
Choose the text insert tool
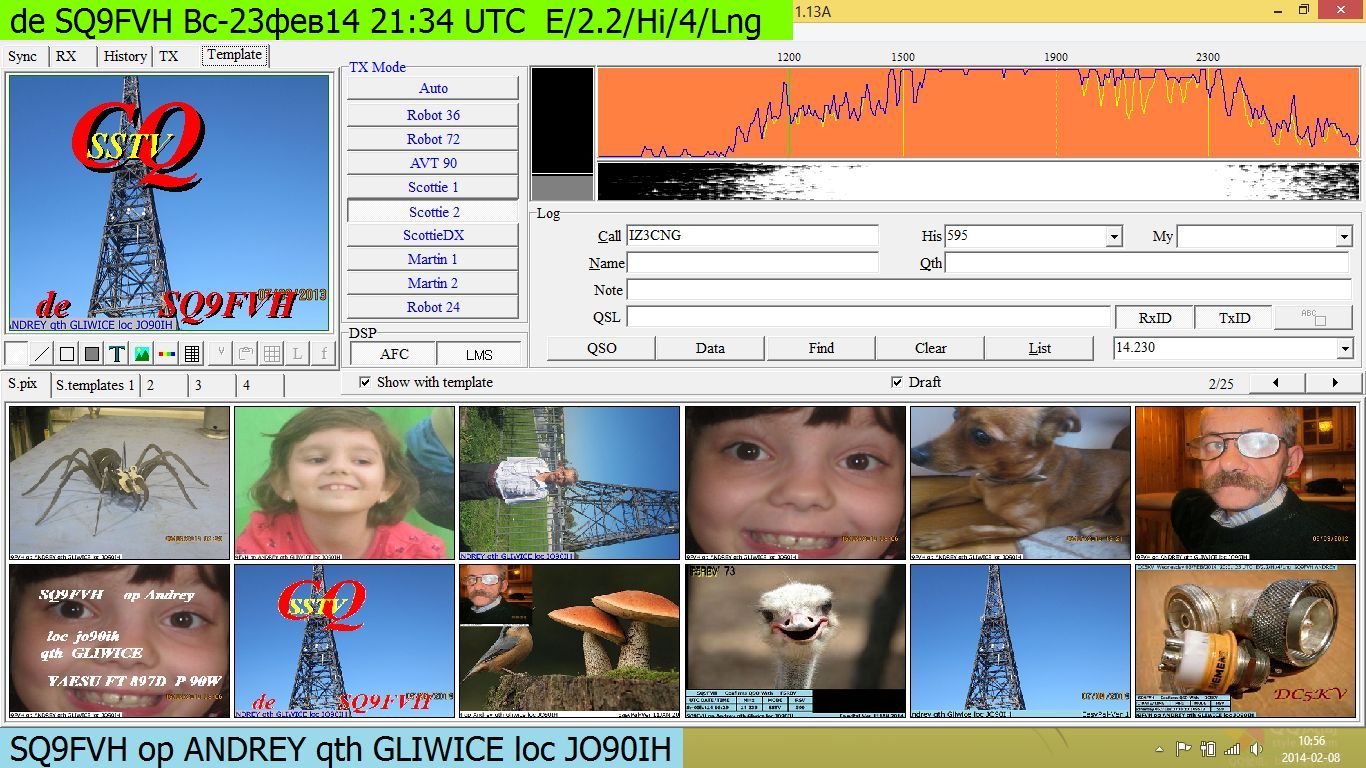click(x=117, y=353)
